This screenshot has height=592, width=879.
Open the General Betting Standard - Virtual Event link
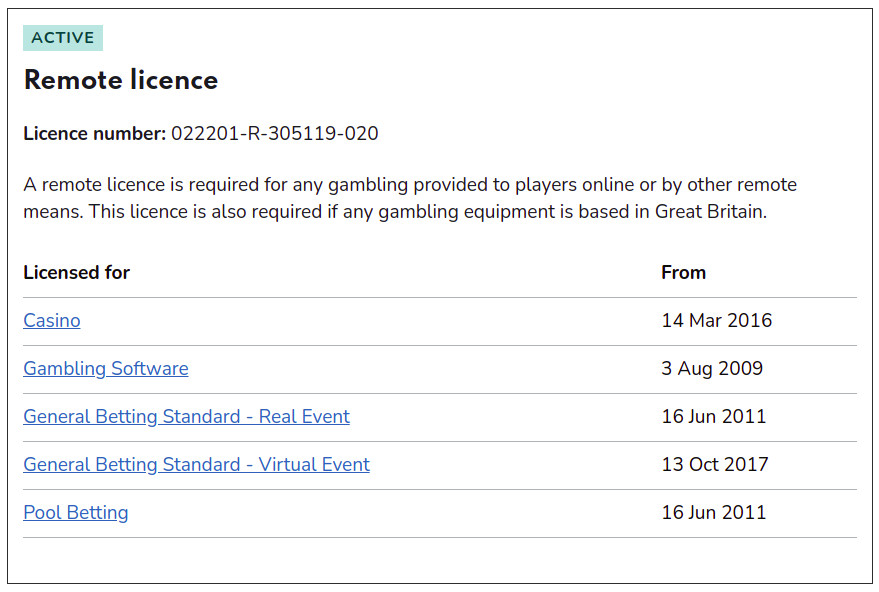click(196, 465)
